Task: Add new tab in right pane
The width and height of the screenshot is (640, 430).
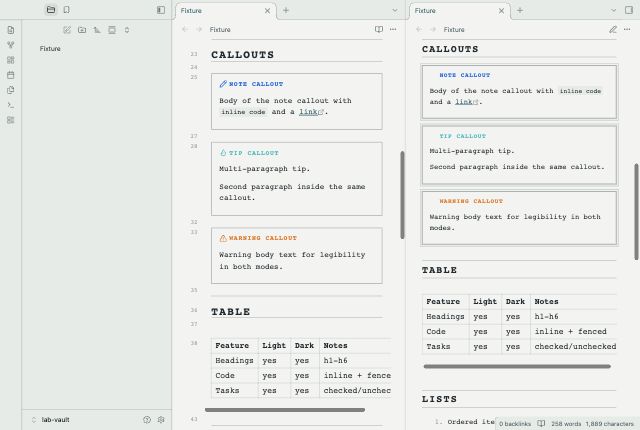Action: click(520, 10)
